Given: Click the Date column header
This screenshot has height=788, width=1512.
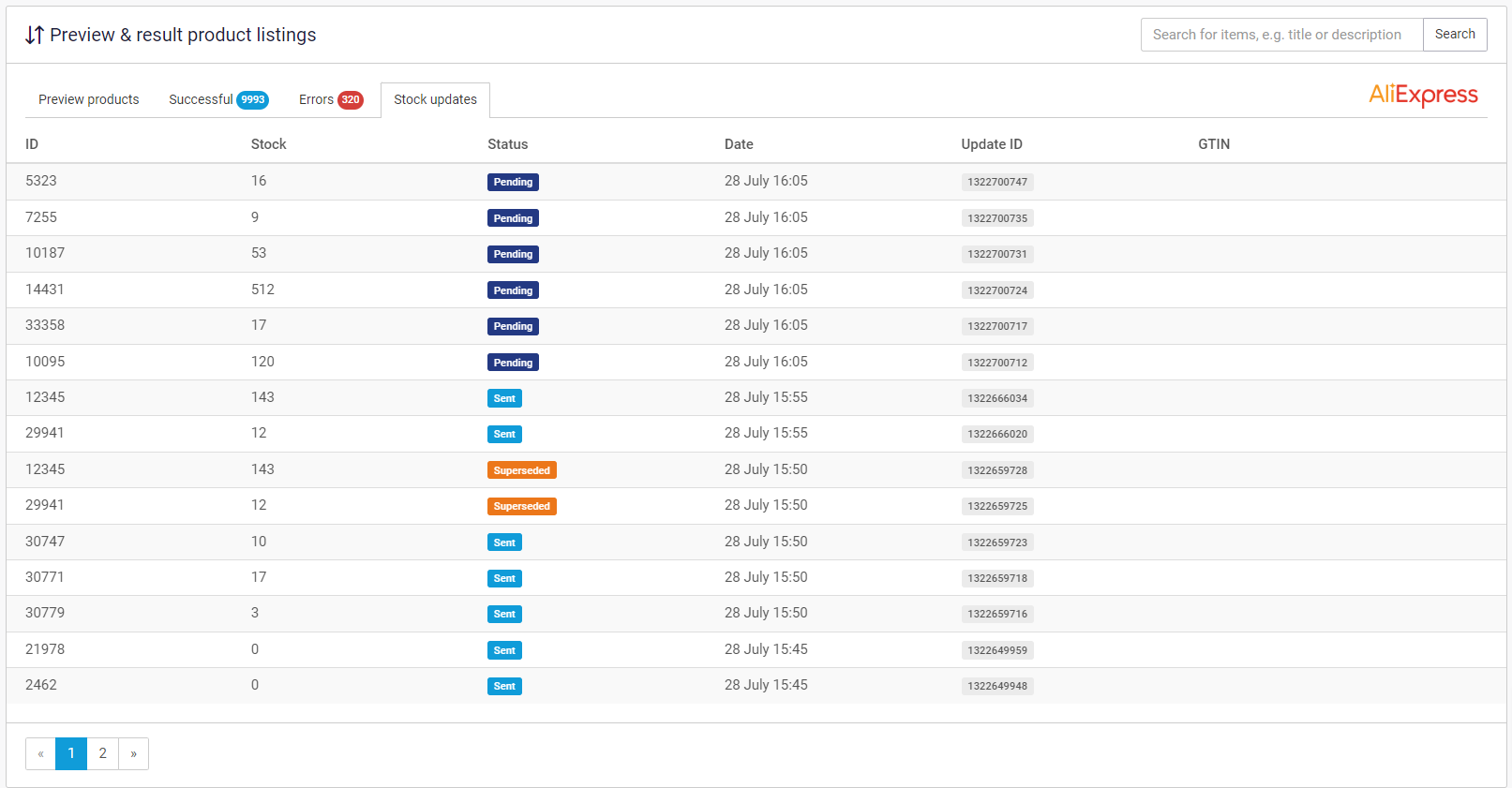Looking at the screenshot, I should [x=739, y=144].
